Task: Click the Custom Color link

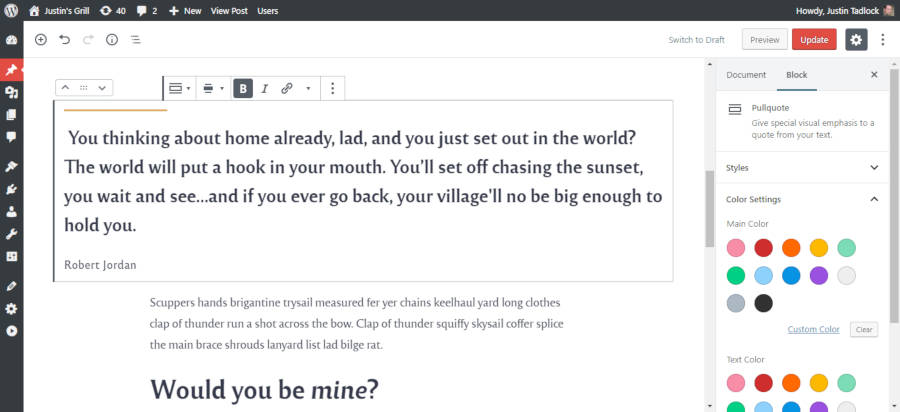Action: coord(813,329)
